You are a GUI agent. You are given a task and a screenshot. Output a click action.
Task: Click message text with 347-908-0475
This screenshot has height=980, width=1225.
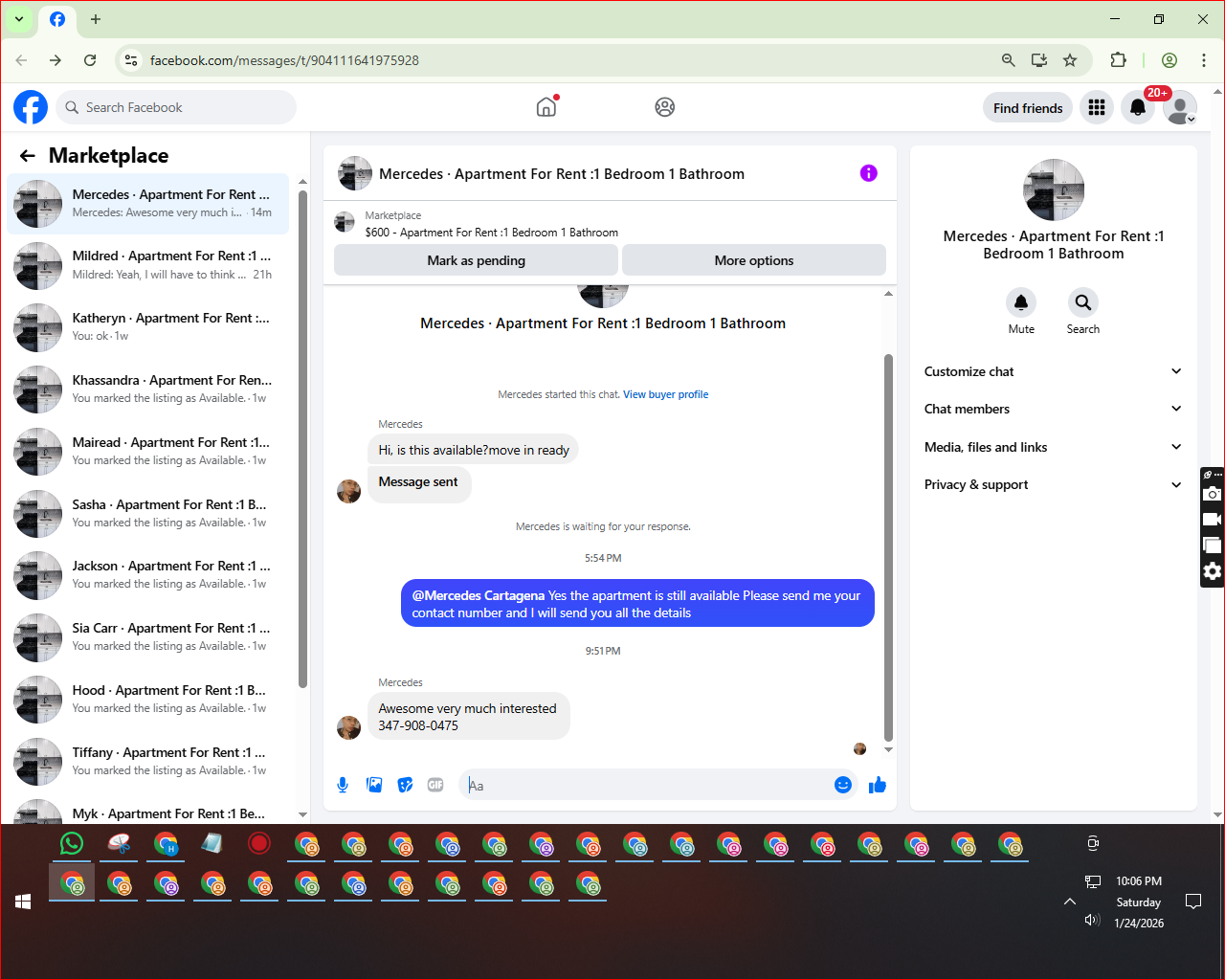click(467, 717)
